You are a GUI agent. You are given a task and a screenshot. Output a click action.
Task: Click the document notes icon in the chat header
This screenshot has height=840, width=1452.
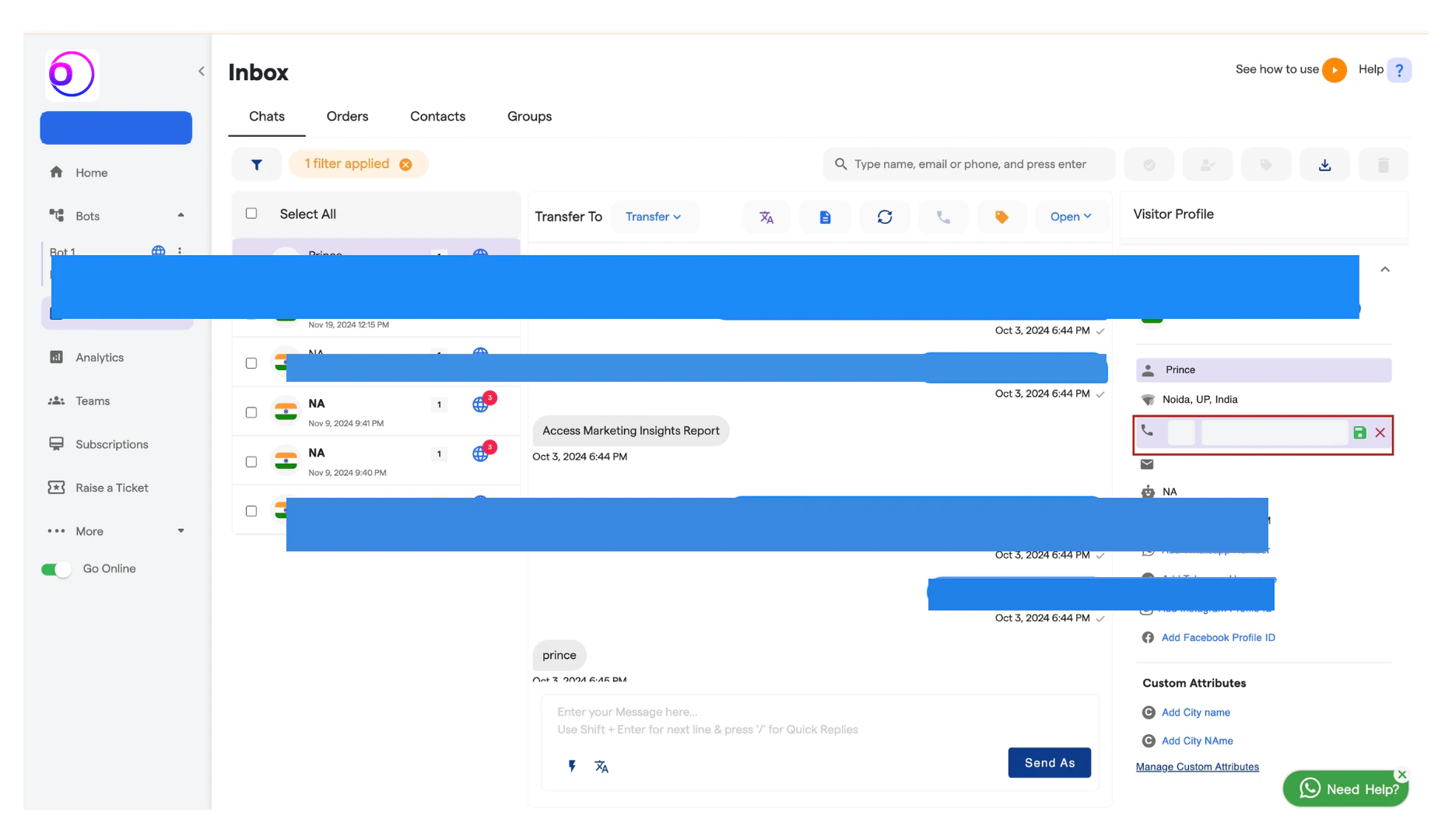(825, 217)
